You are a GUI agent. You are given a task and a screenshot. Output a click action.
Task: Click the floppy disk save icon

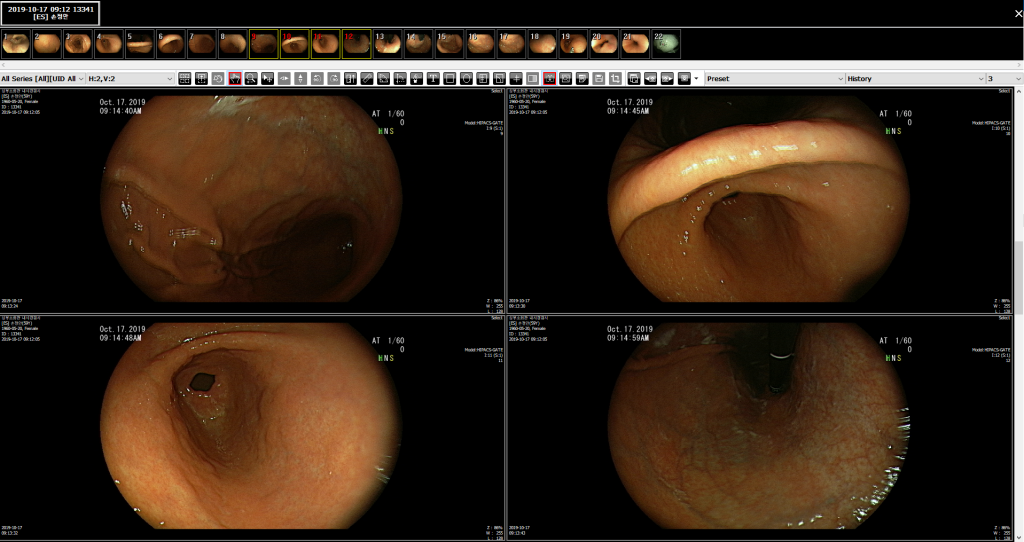[x=599, y=78]
